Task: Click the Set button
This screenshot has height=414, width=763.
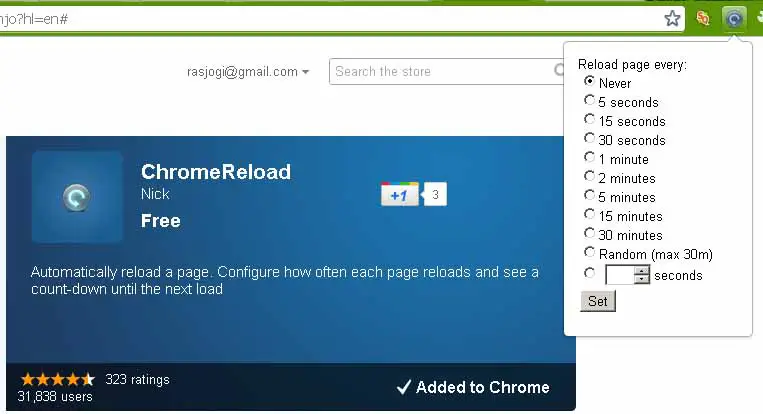Action: click(598, 301)
